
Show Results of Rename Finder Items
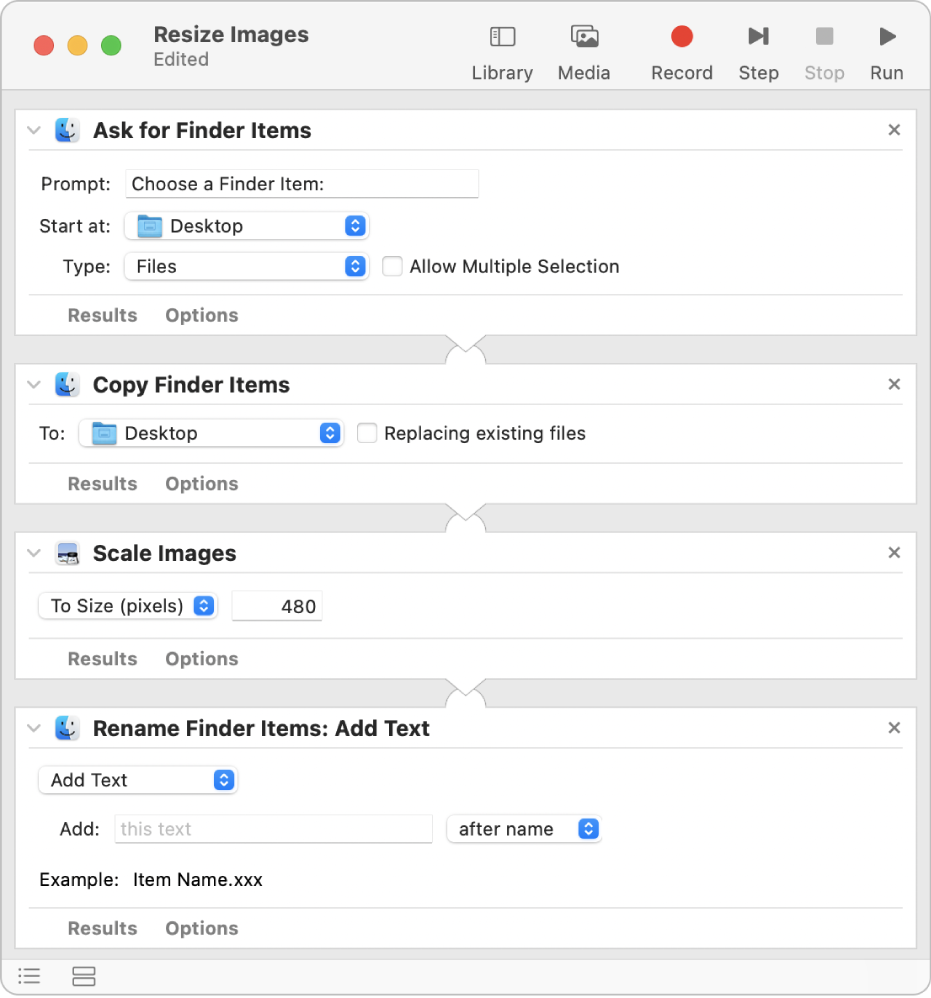click(x=101, y=928)
